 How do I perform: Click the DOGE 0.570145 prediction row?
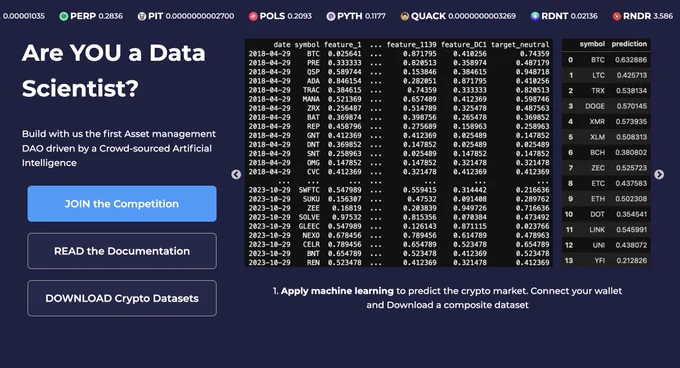pos(606,106)
